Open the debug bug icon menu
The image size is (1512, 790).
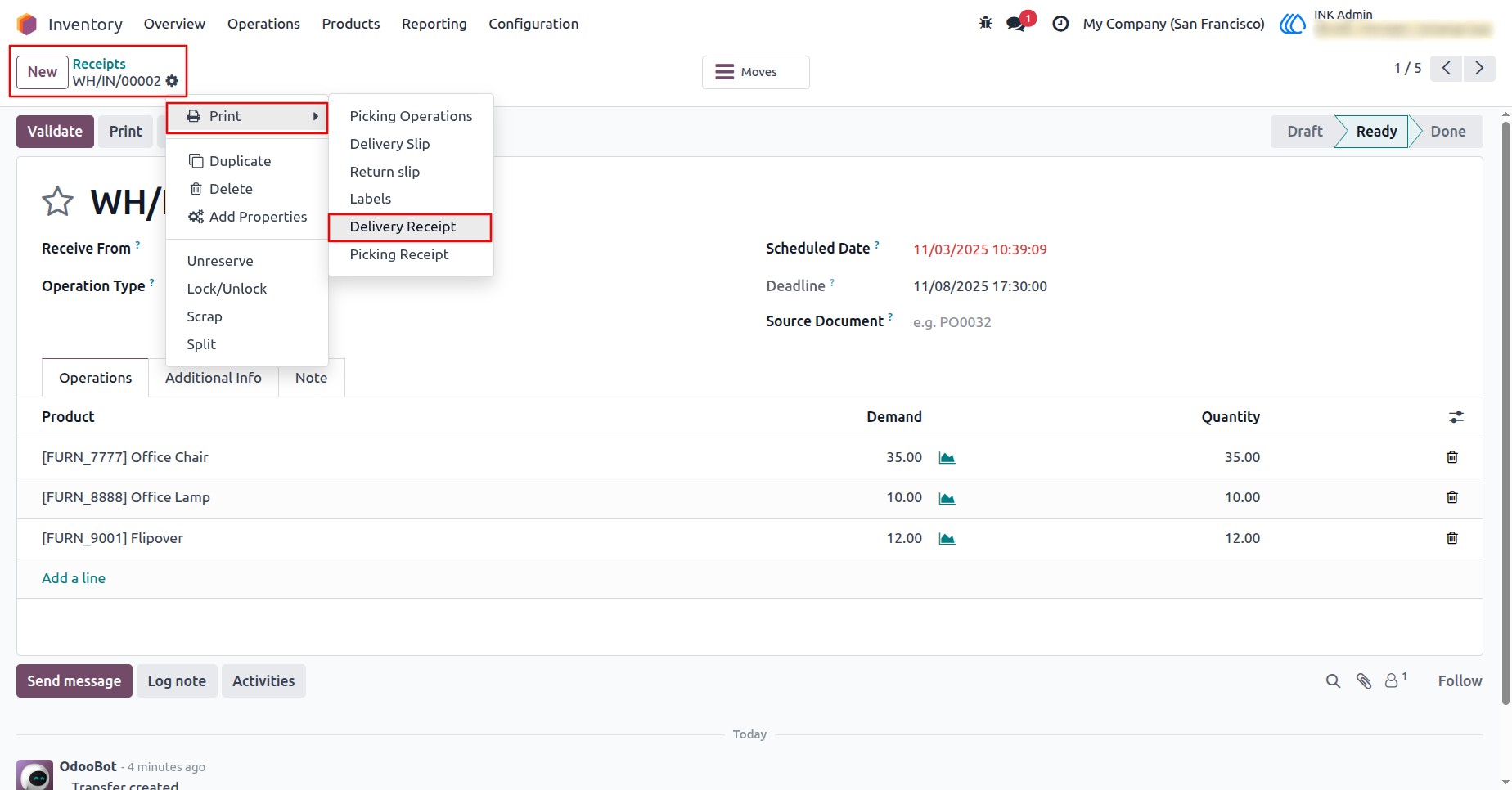(985, 24)
